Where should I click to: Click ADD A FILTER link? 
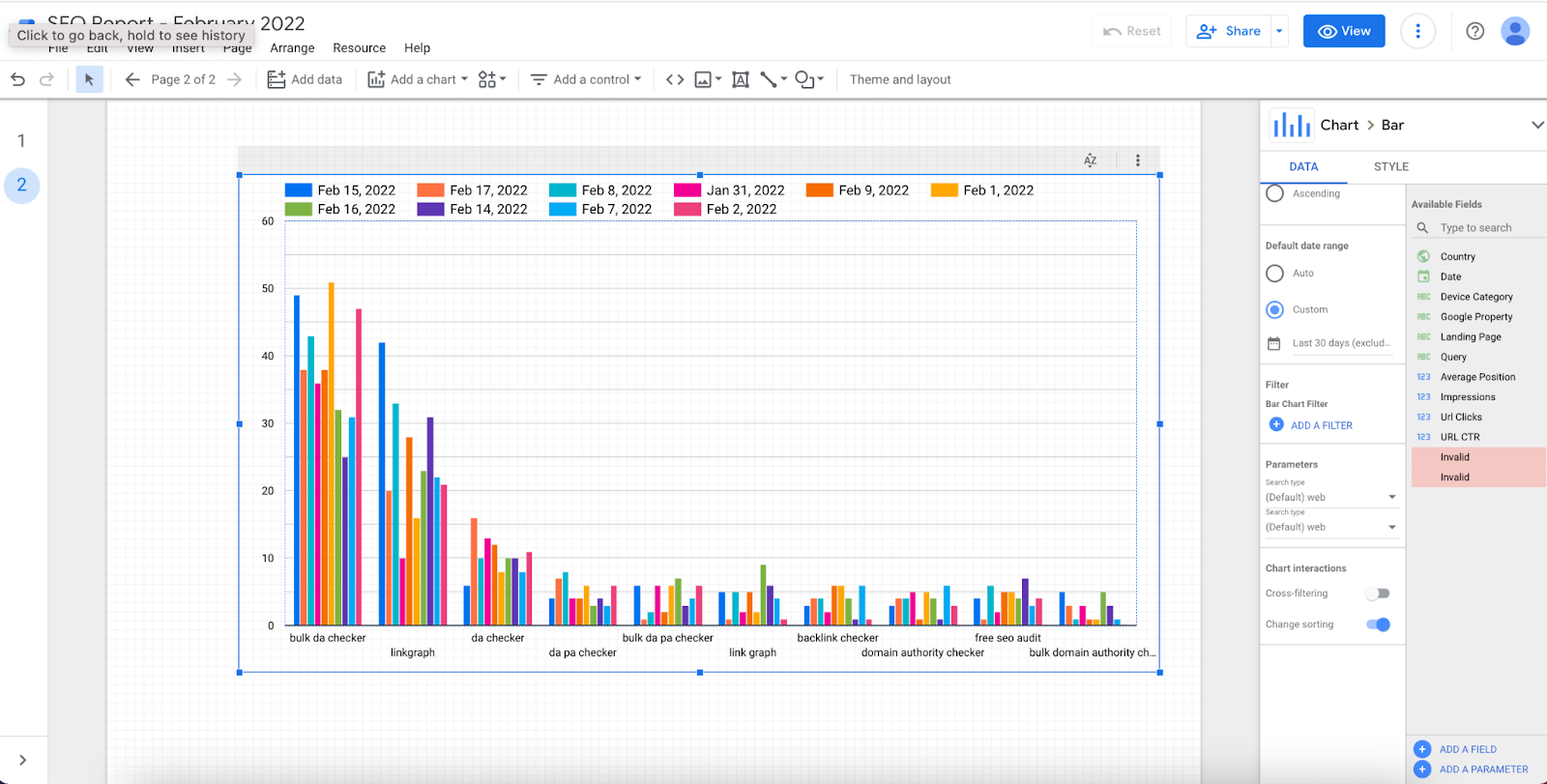1321,425
